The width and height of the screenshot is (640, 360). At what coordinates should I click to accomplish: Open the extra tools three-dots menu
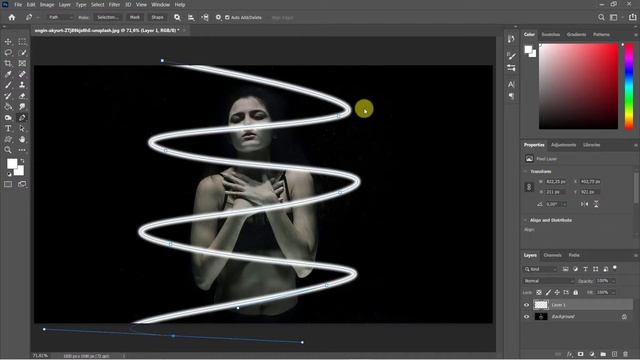coord(22,150)
